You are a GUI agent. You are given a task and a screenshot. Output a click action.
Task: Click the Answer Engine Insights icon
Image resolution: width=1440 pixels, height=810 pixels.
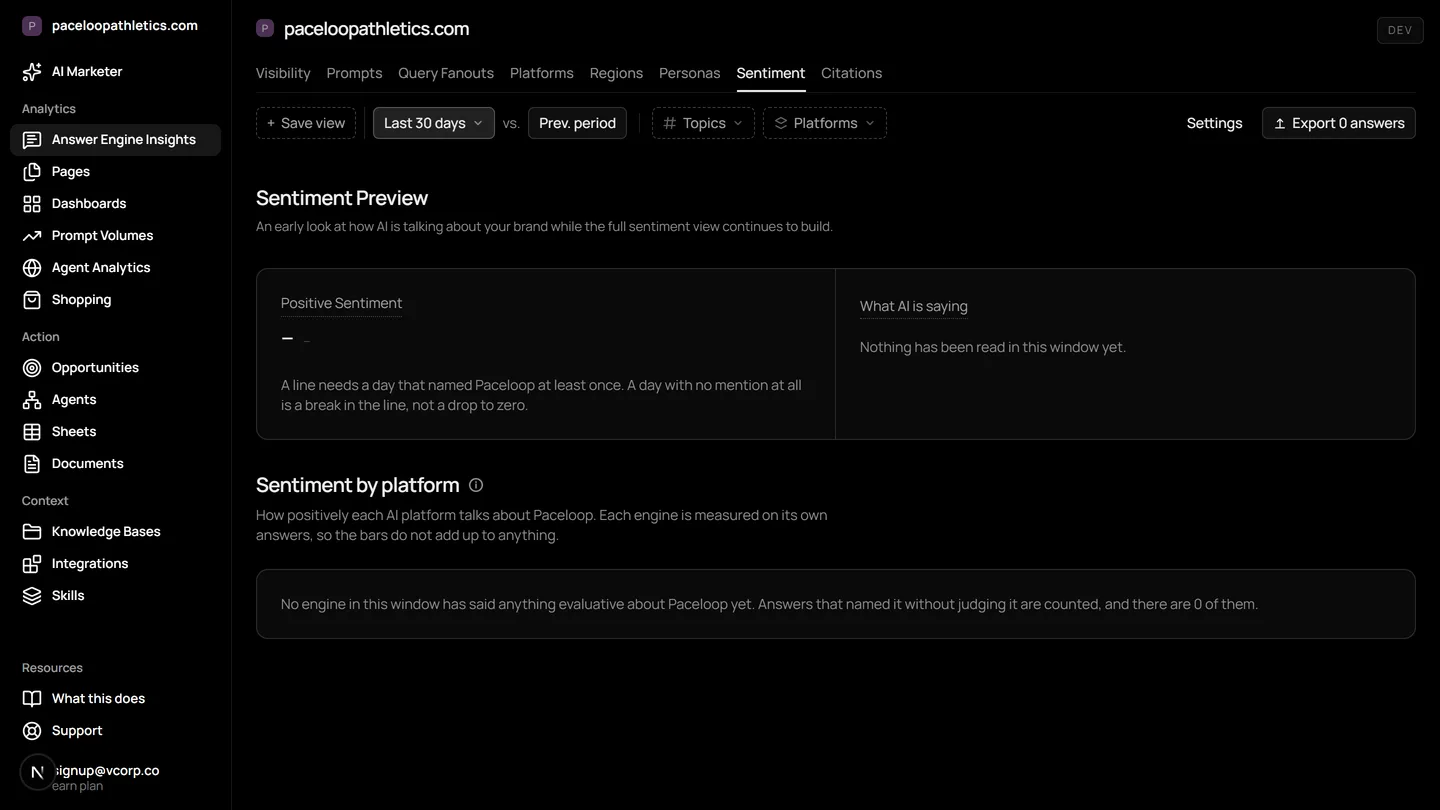click(32, 140)
